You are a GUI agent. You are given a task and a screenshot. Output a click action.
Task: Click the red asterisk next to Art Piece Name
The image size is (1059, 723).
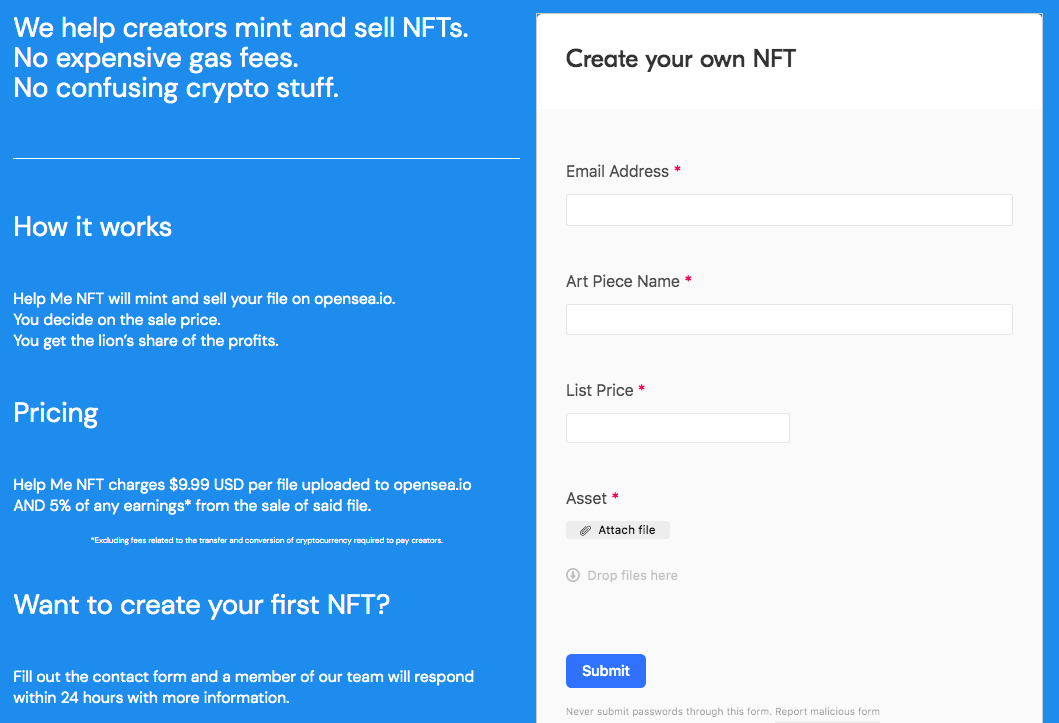point(687,281)
